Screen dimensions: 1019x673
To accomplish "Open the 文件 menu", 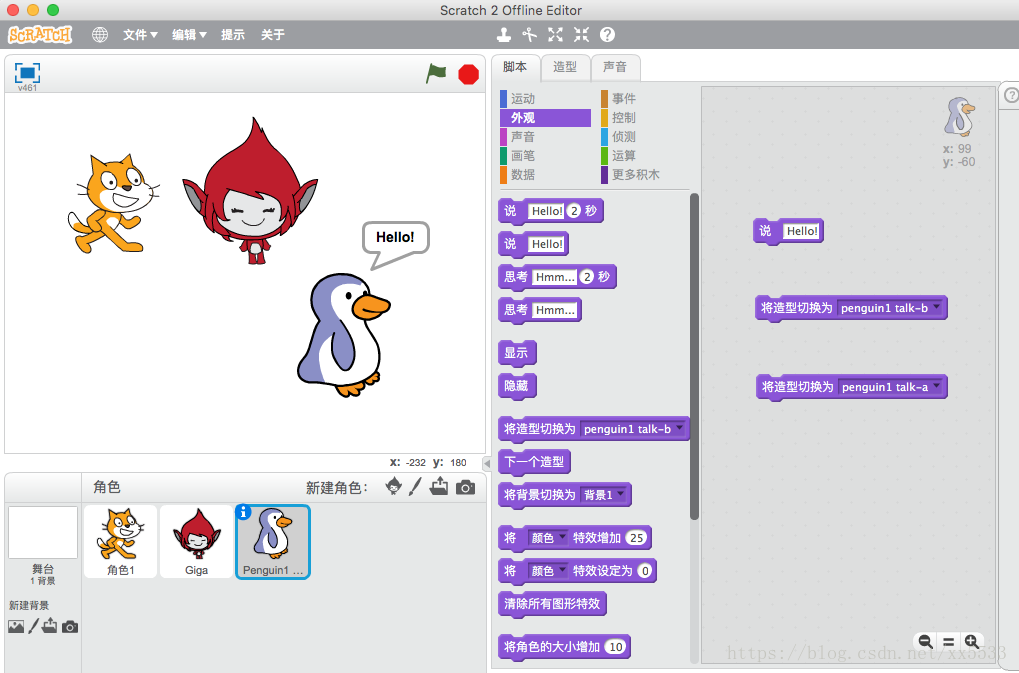I will 140,34.
